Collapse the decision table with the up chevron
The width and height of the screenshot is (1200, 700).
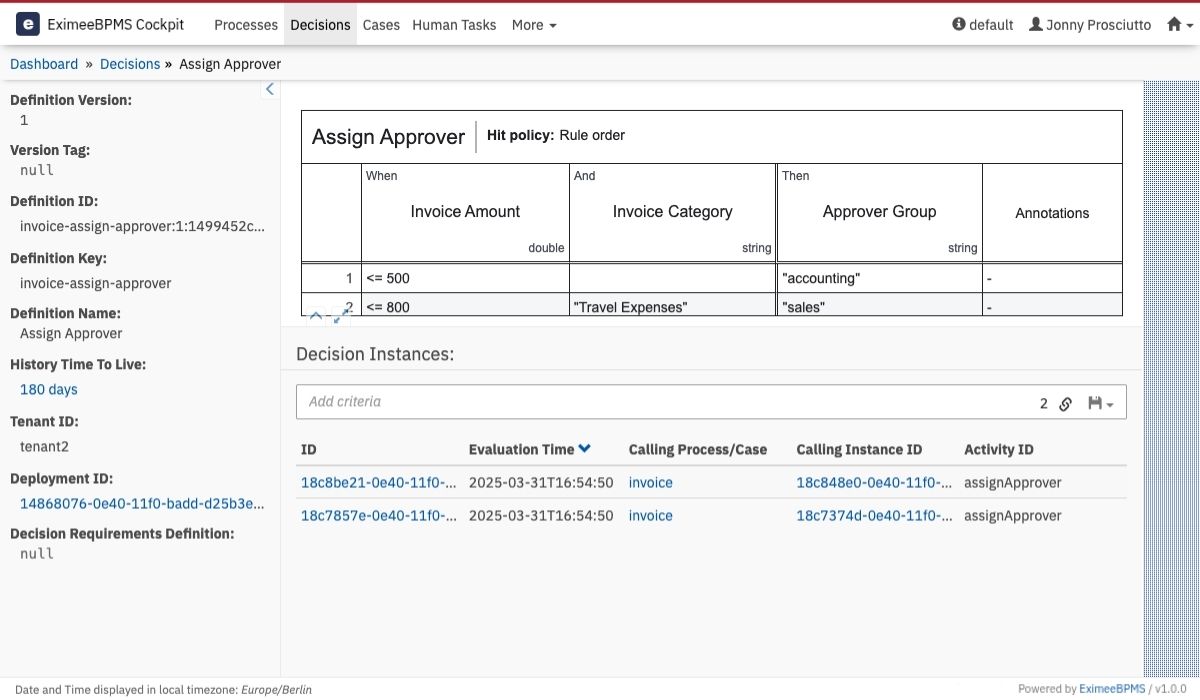point(316,316)
